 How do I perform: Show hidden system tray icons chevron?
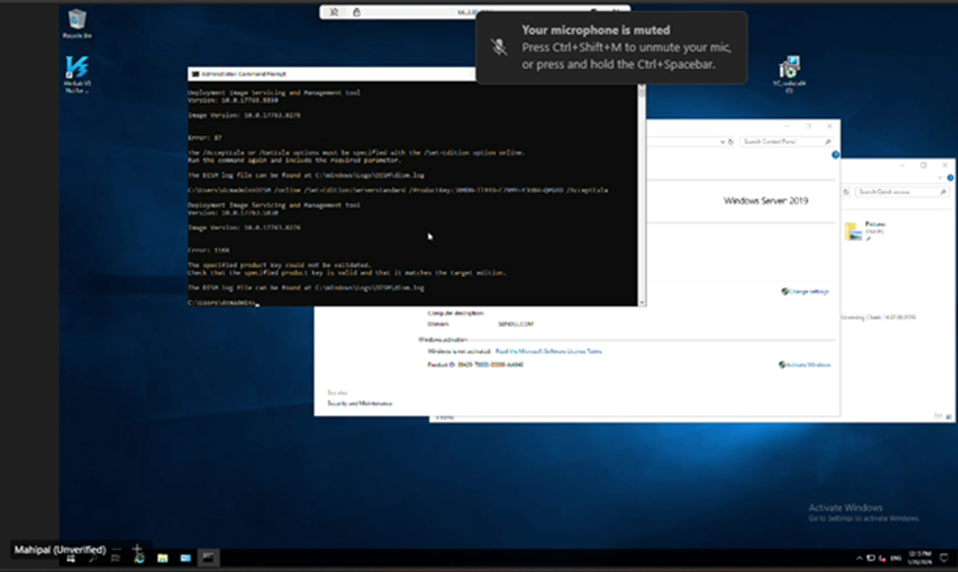pos(859,558)
